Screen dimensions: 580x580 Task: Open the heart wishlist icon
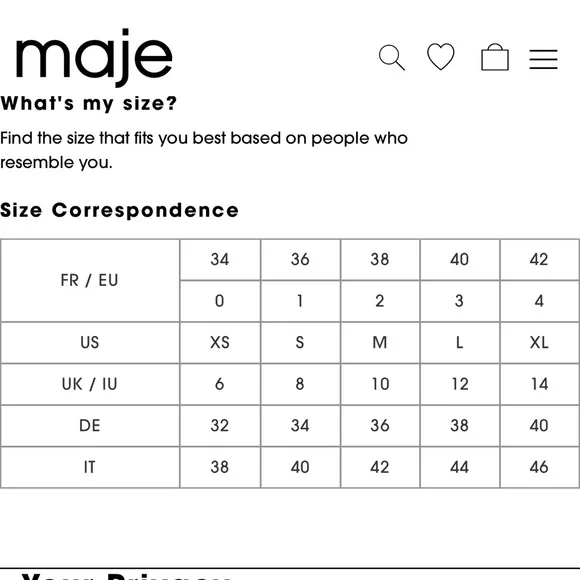441,56
